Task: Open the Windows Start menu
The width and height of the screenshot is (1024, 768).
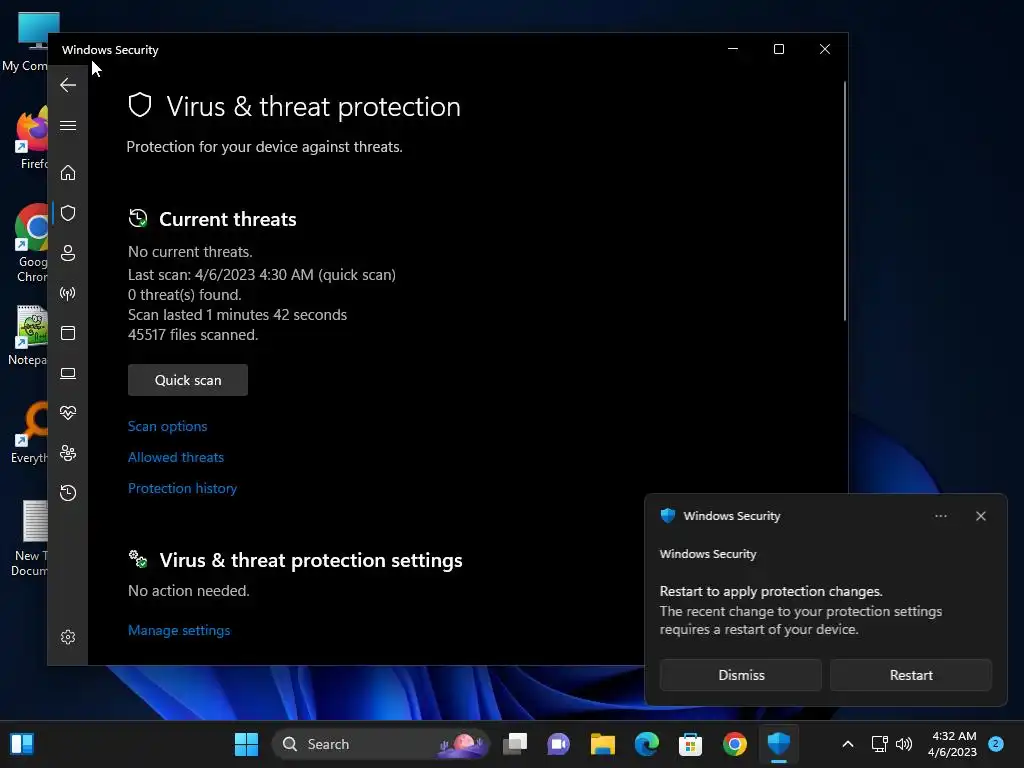Action: coord(246,744)
